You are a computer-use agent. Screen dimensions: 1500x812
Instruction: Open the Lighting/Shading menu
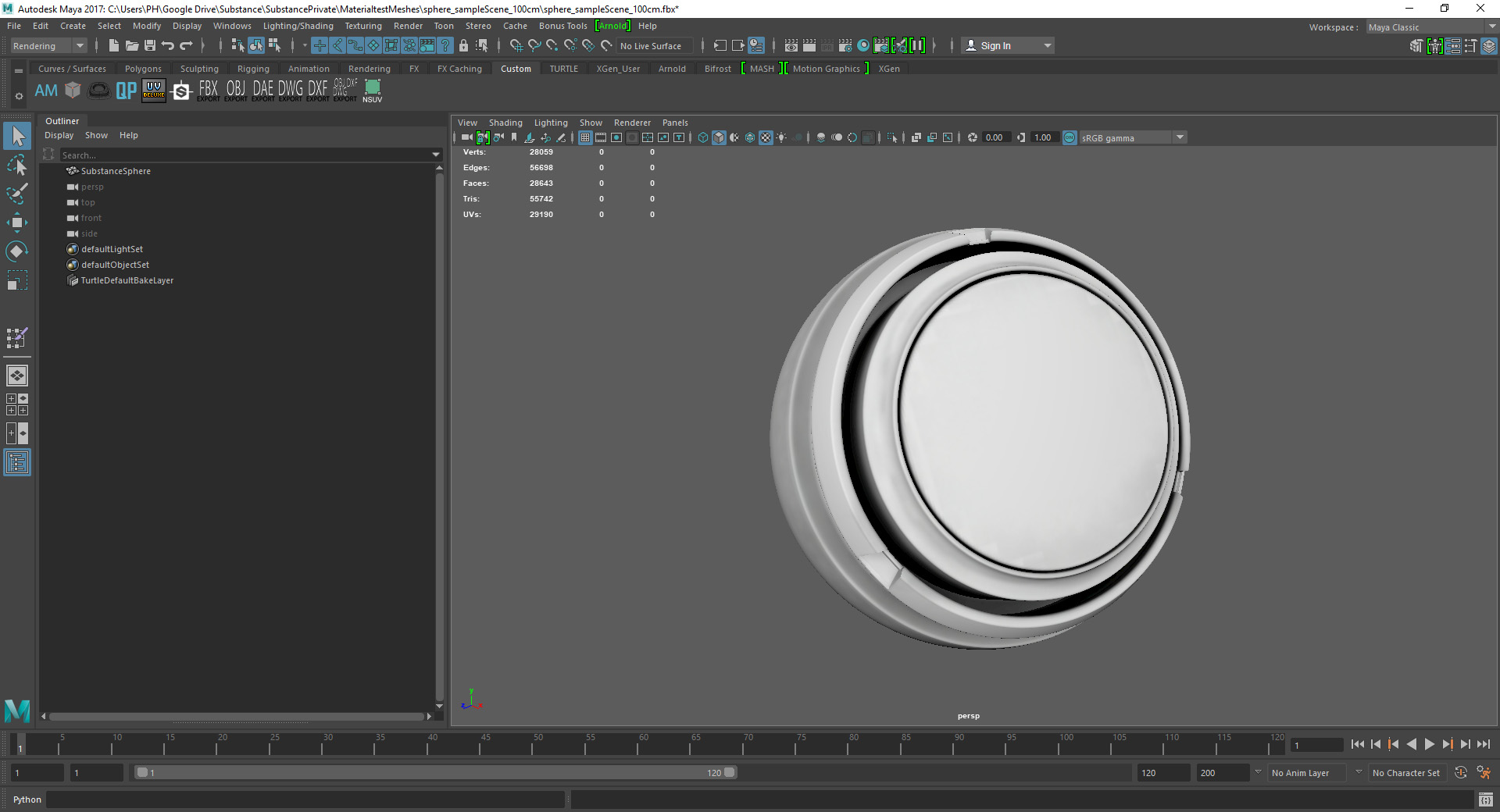298,26
